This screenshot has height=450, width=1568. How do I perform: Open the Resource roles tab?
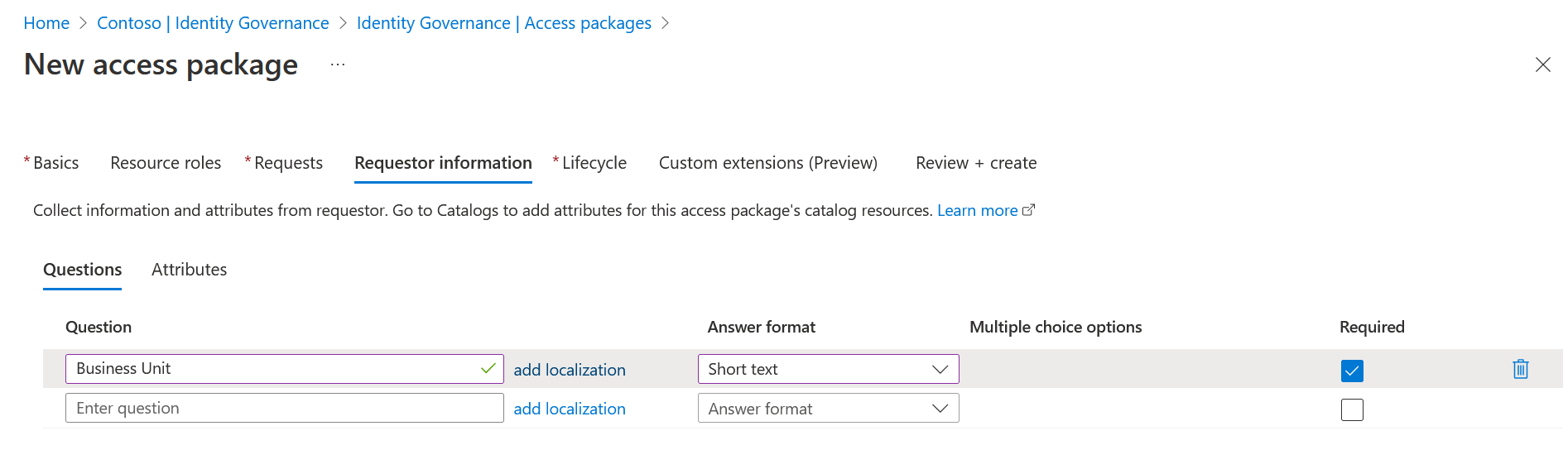166,163
